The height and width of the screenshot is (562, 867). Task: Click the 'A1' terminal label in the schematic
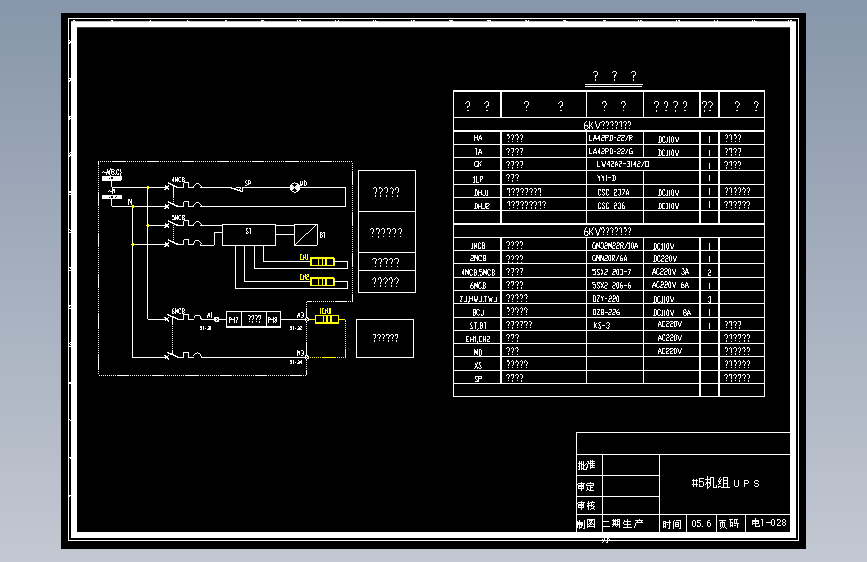210,315
